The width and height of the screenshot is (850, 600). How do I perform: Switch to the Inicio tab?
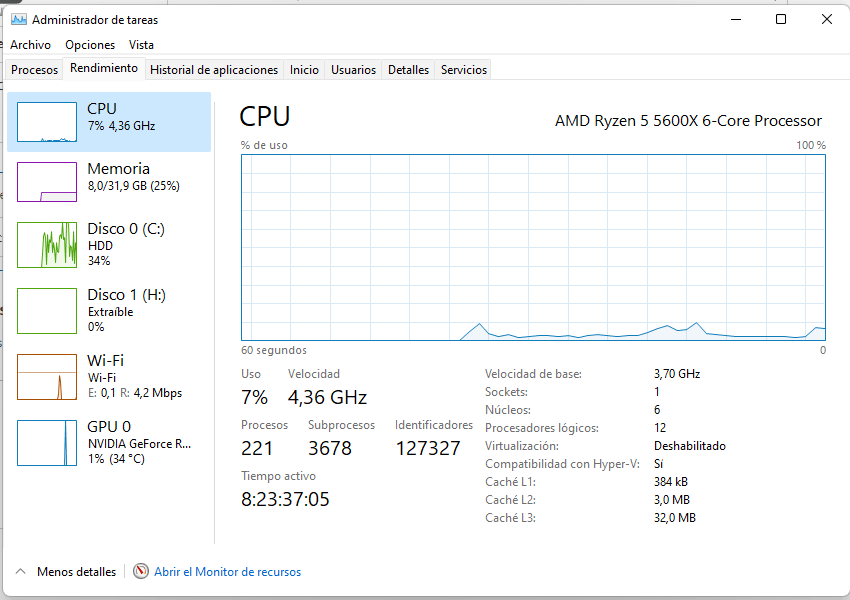(x=304, y=70)
